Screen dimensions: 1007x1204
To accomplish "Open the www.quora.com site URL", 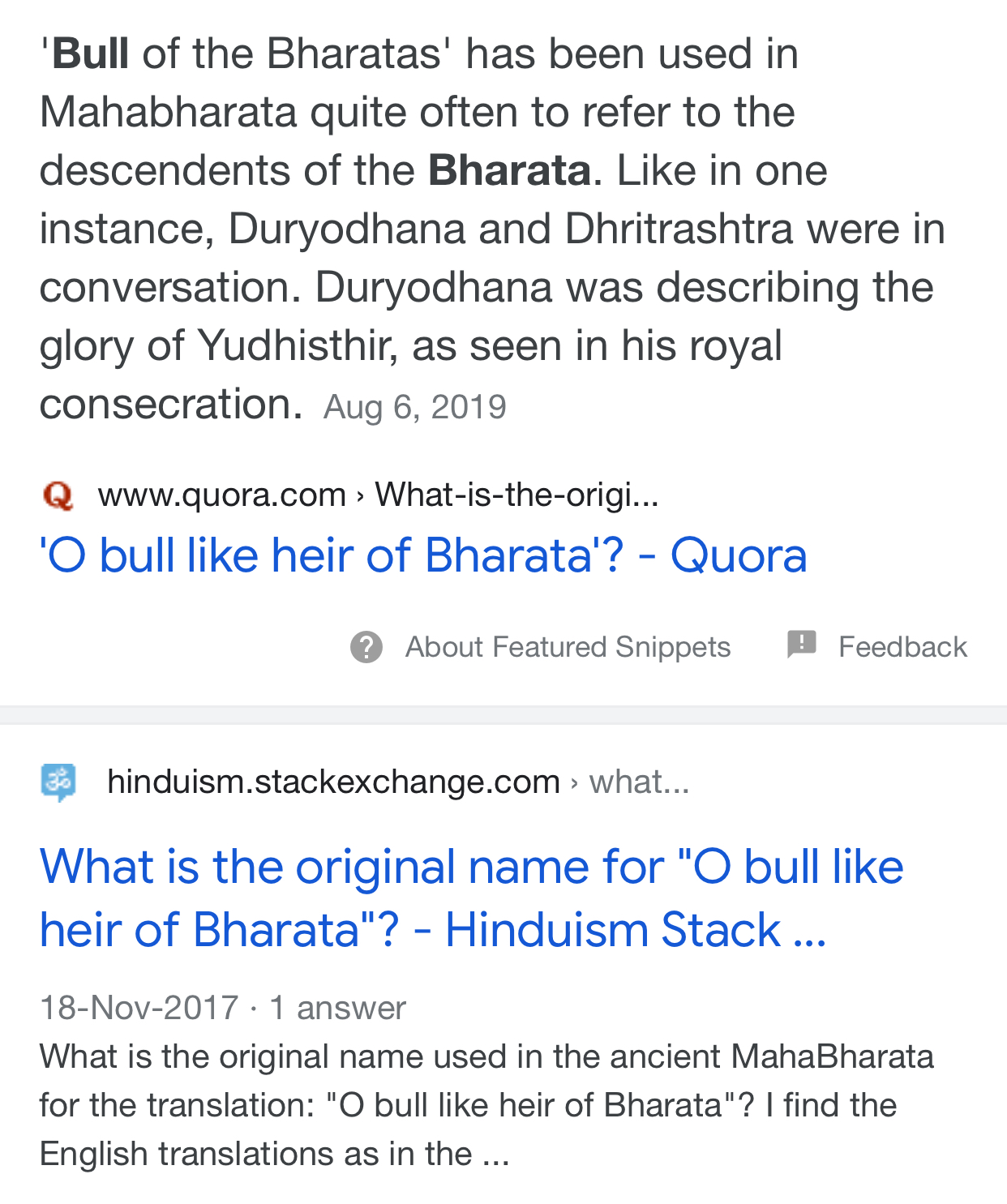I will coord(221,495).
